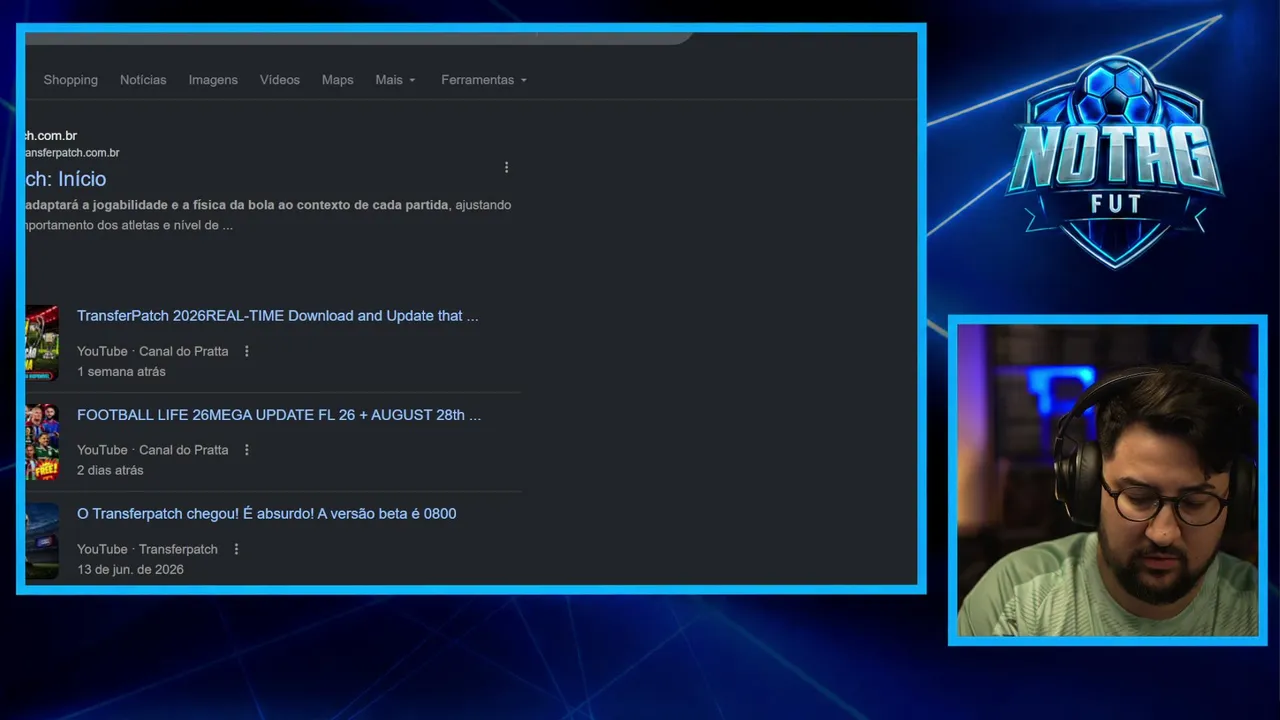Open more options for the transferpatch.com.br result

pyautogui.click(x=506, y=167)
